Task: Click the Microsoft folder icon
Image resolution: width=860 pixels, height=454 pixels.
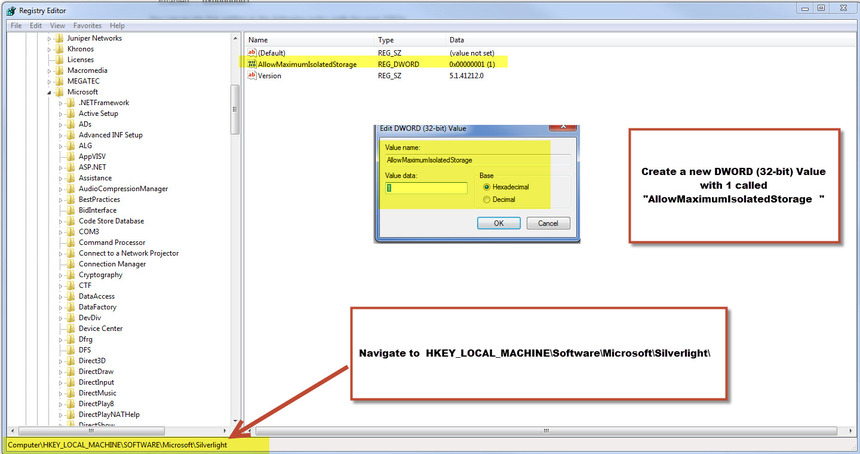Action: tap(59, 92)
